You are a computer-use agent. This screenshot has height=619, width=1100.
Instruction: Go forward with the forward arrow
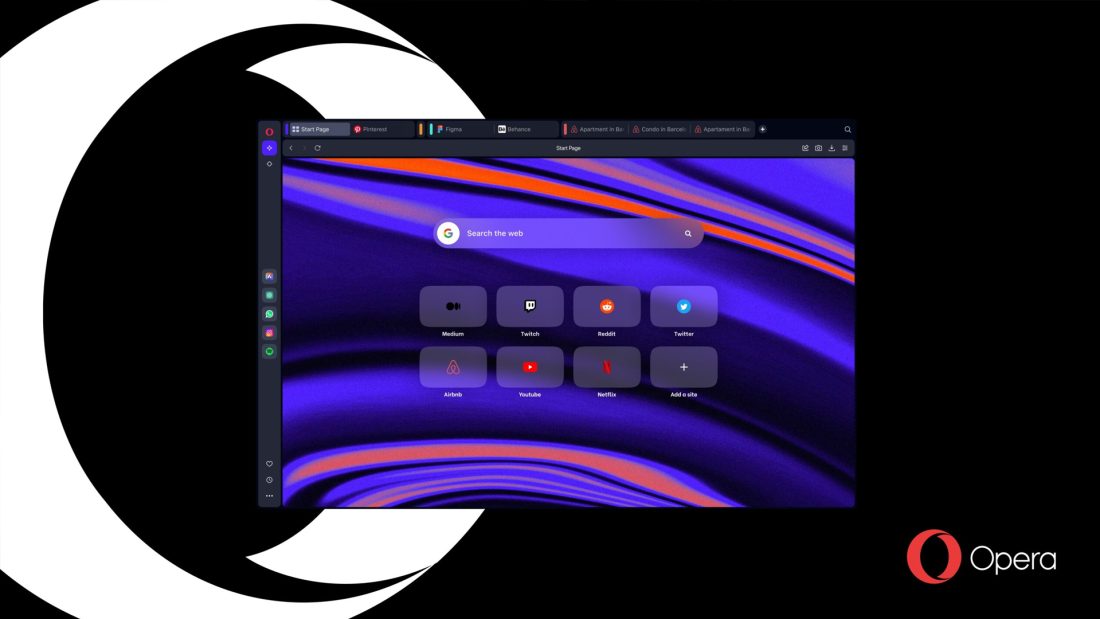[304, 148]
